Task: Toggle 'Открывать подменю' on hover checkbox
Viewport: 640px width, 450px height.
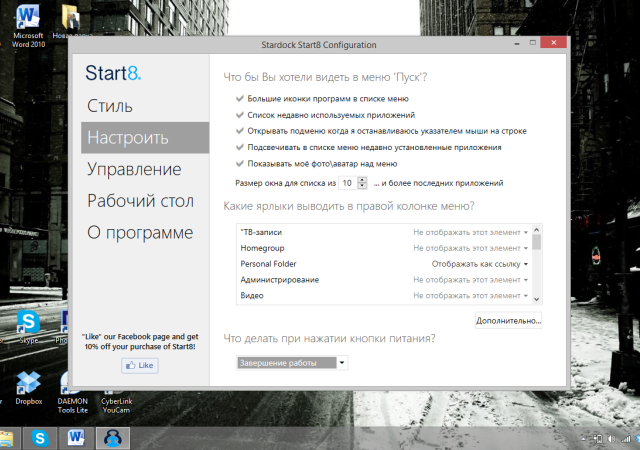Action: tap(240, 131)
